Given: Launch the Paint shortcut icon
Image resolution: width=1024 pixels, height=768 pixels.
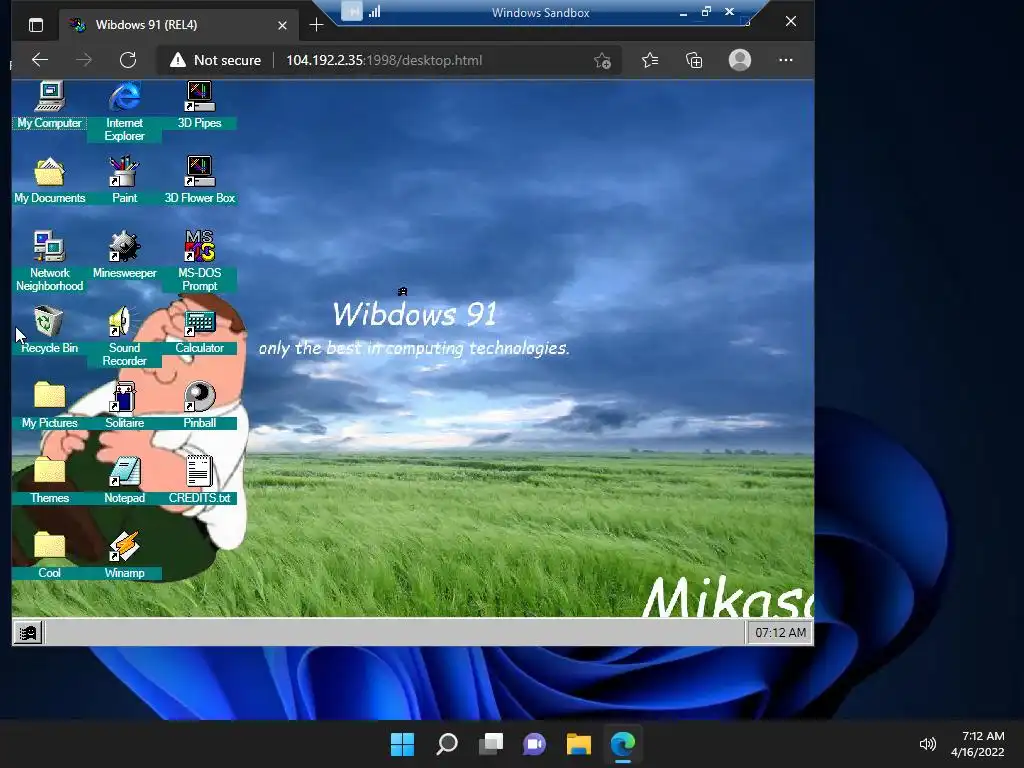Looking at the screenshot, I should [x=124, y=180].
